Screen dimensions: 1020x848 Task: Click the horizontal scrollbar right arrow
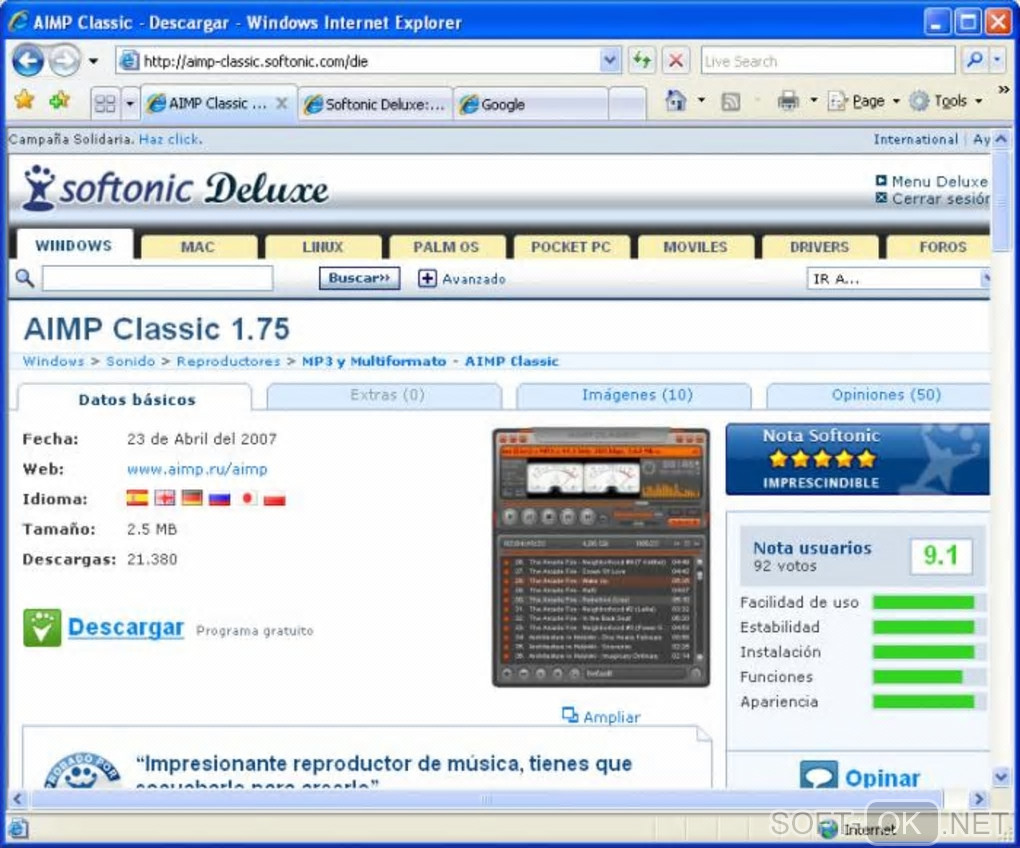tap(978, 799)
